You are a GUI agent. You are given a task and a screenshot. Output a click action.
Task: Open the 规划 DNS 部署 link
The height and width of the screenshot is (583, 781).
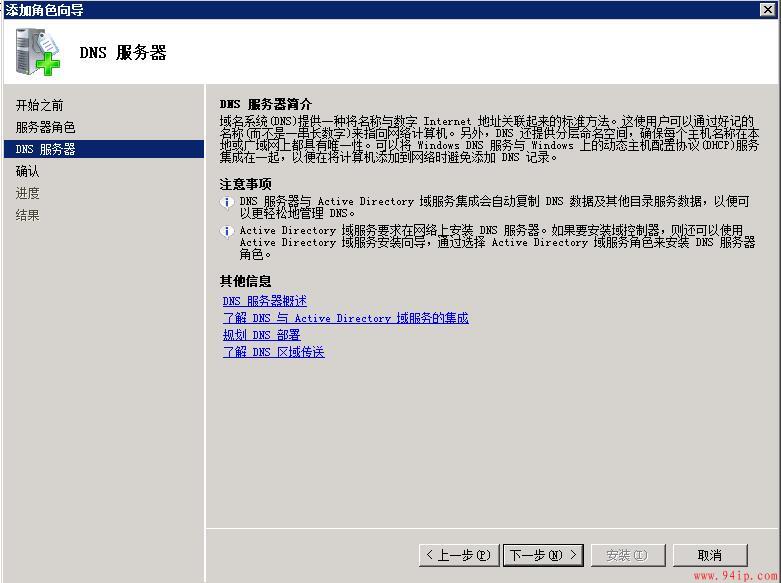coord(261,335)
